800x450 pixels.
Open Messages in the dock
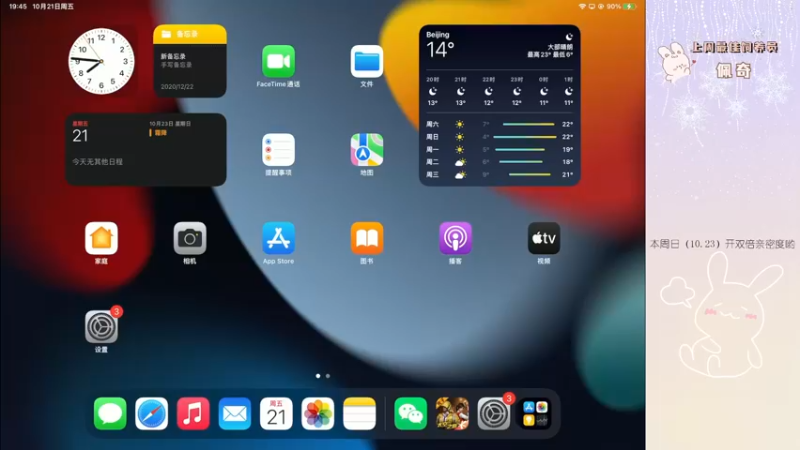pyautogui.click(x=110, y=413)
